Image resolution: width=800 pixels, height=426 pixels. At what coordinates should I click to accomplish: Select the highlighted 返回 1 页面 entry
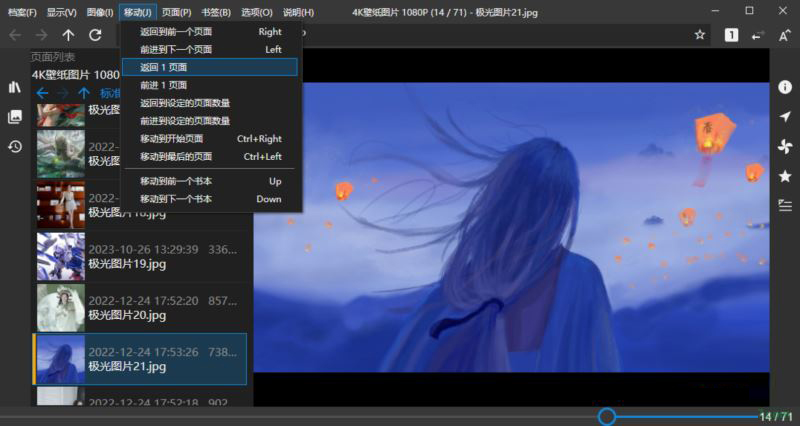[x=210, y=67]
